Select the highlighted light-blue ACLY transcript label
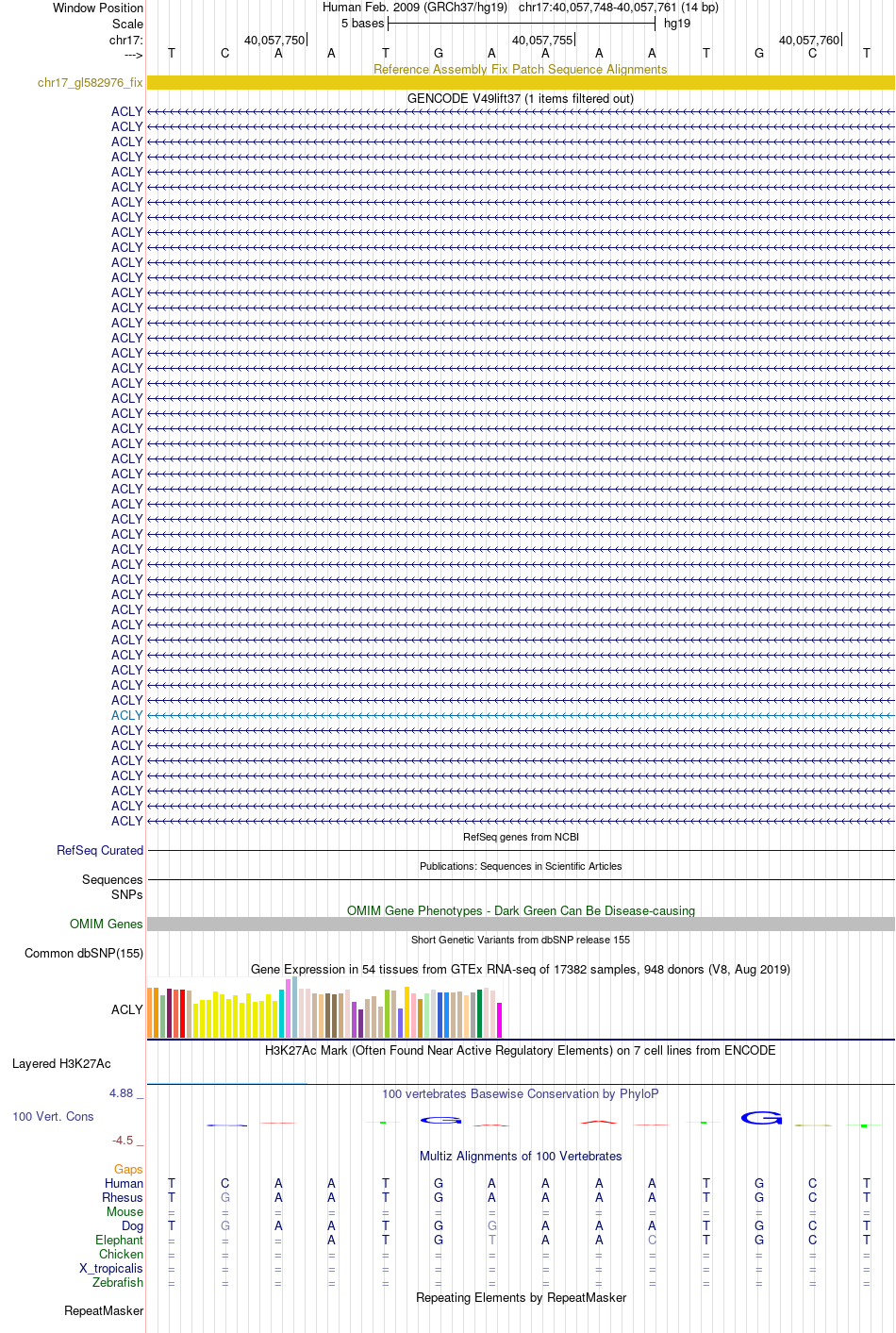Viewport: 896px width, 1333px height. [x=127, y=715]
